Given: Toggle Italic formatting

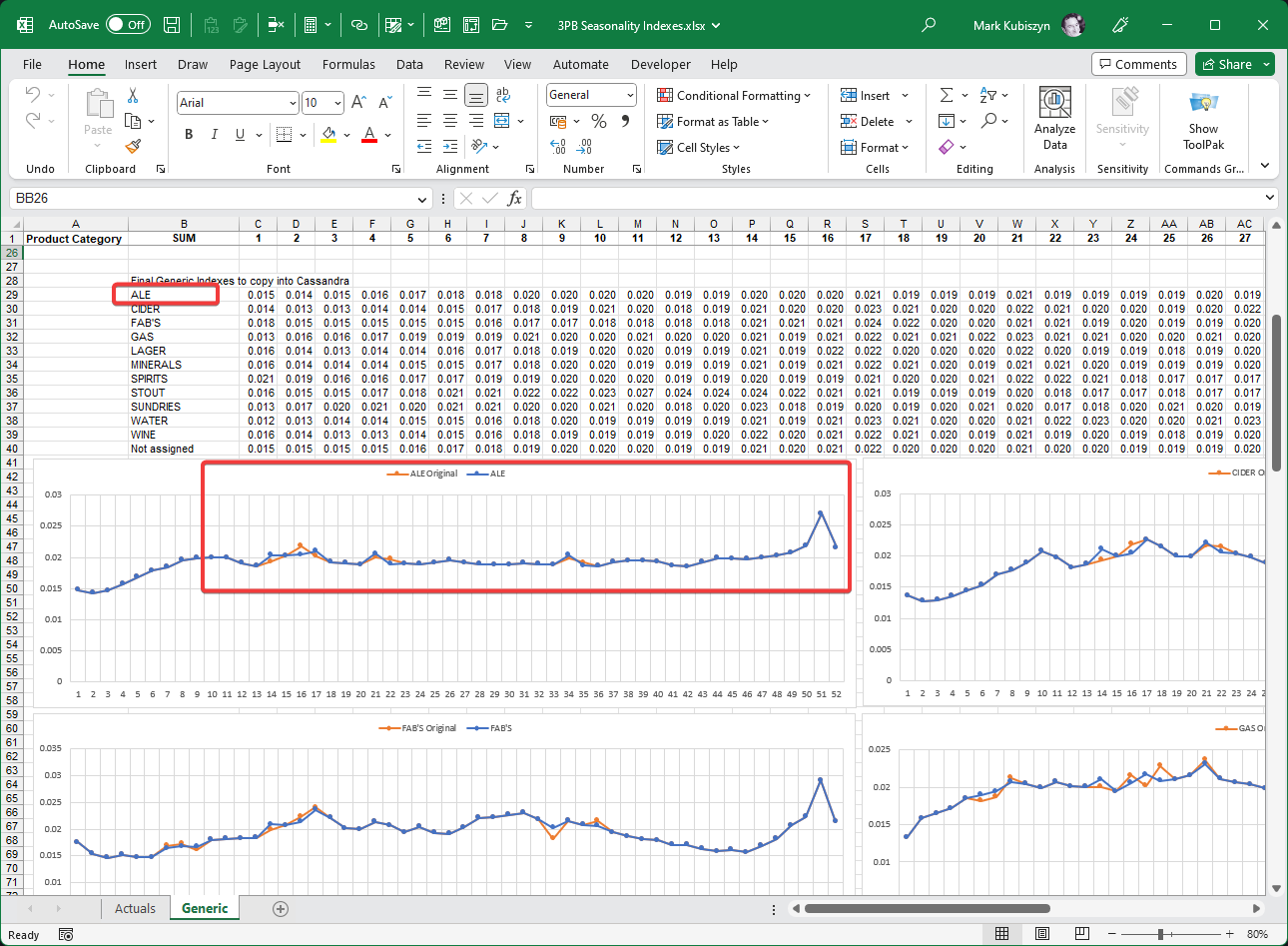Looking at the screenshot, I should click(x=214, y=134).
